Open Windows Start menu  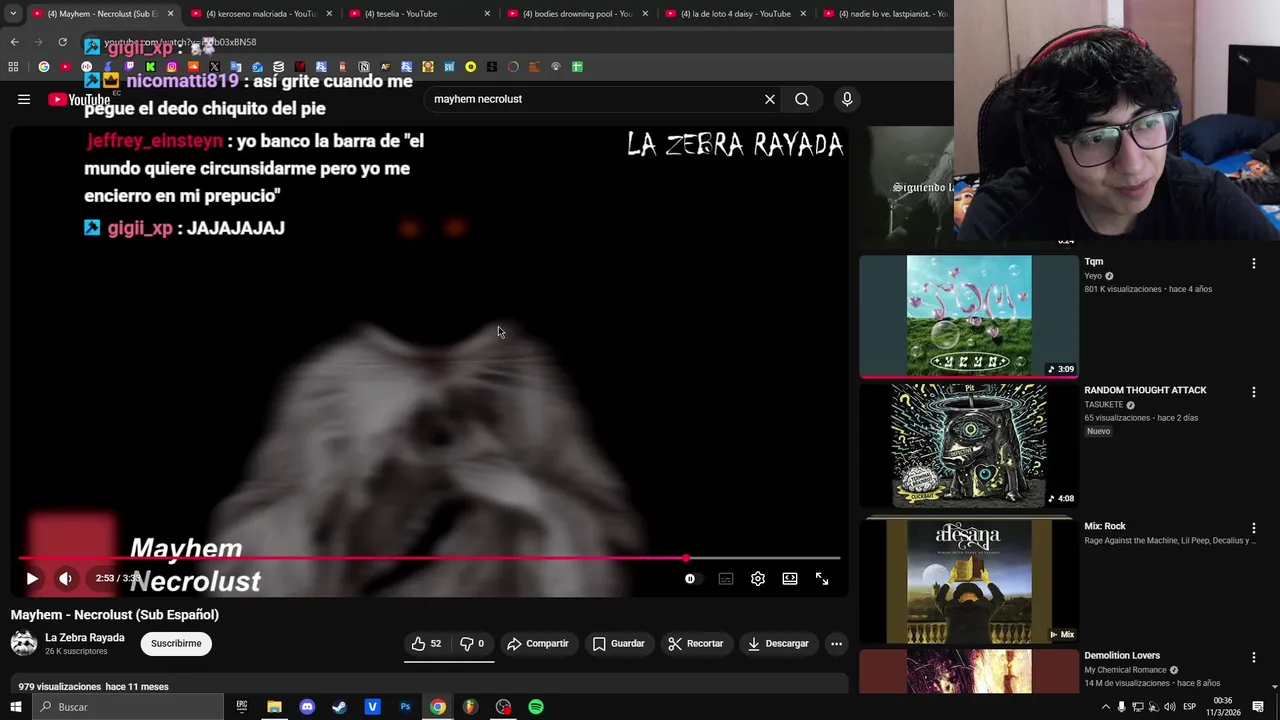tap(15, 707)
